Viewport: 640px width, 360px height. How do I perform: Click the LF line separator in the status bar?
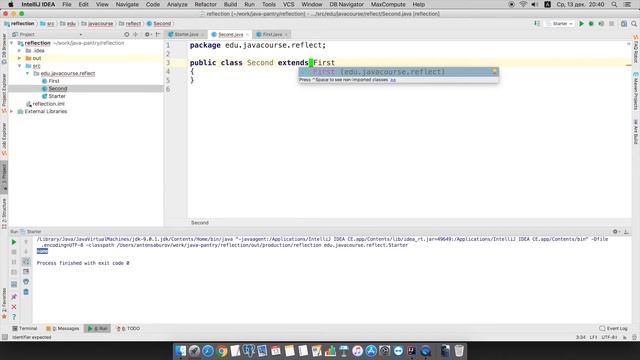[593, 337]
